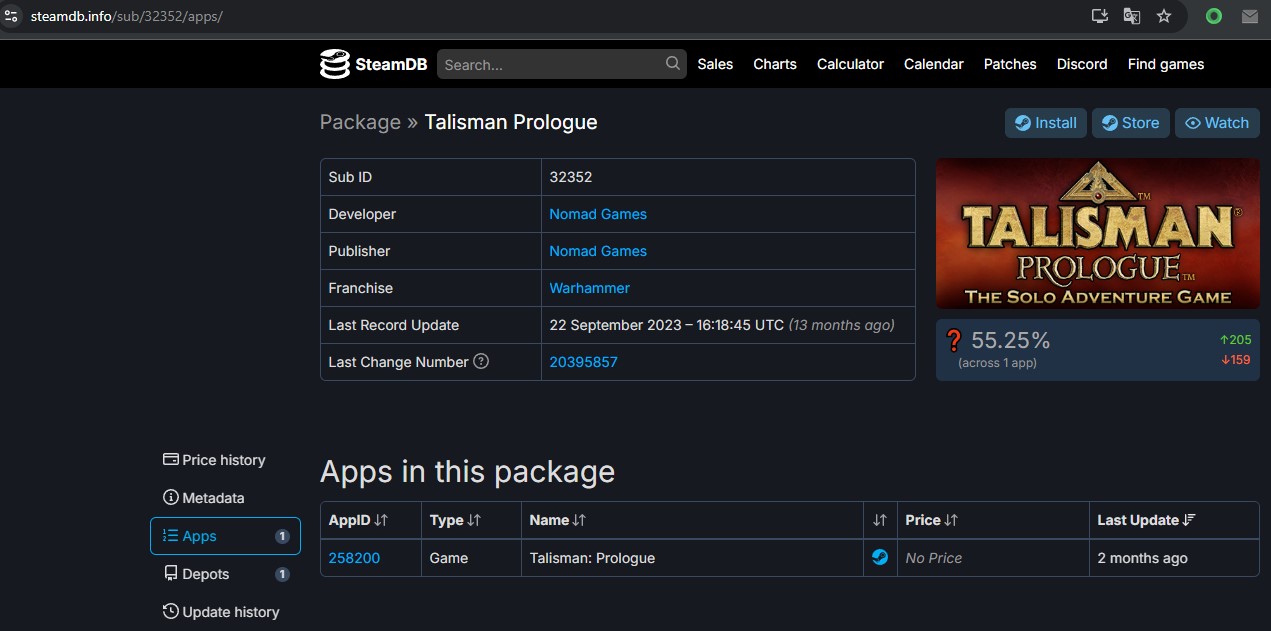The image size is (1271, 631).
Task: Open site information icon in address bar
Action: click(x=12, y=16)
